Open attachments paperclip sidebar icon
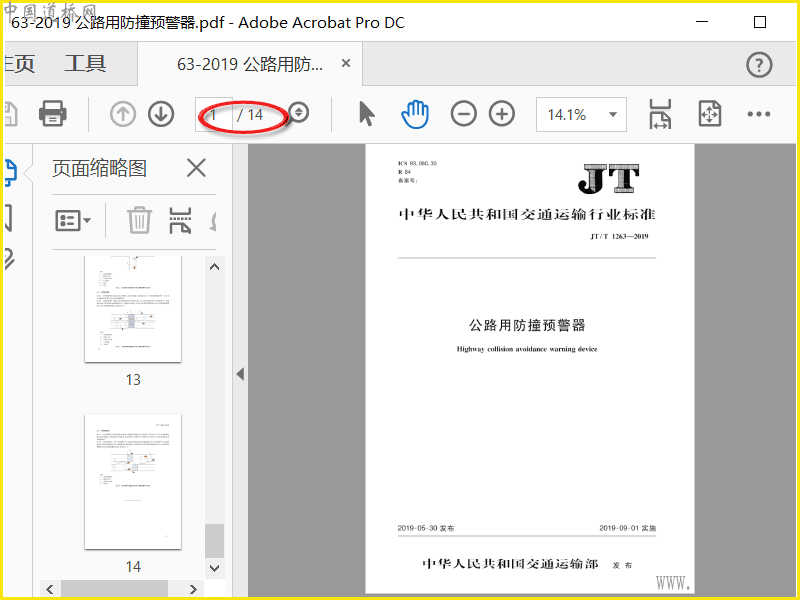 pyautogui.click(x=9, y=259)
